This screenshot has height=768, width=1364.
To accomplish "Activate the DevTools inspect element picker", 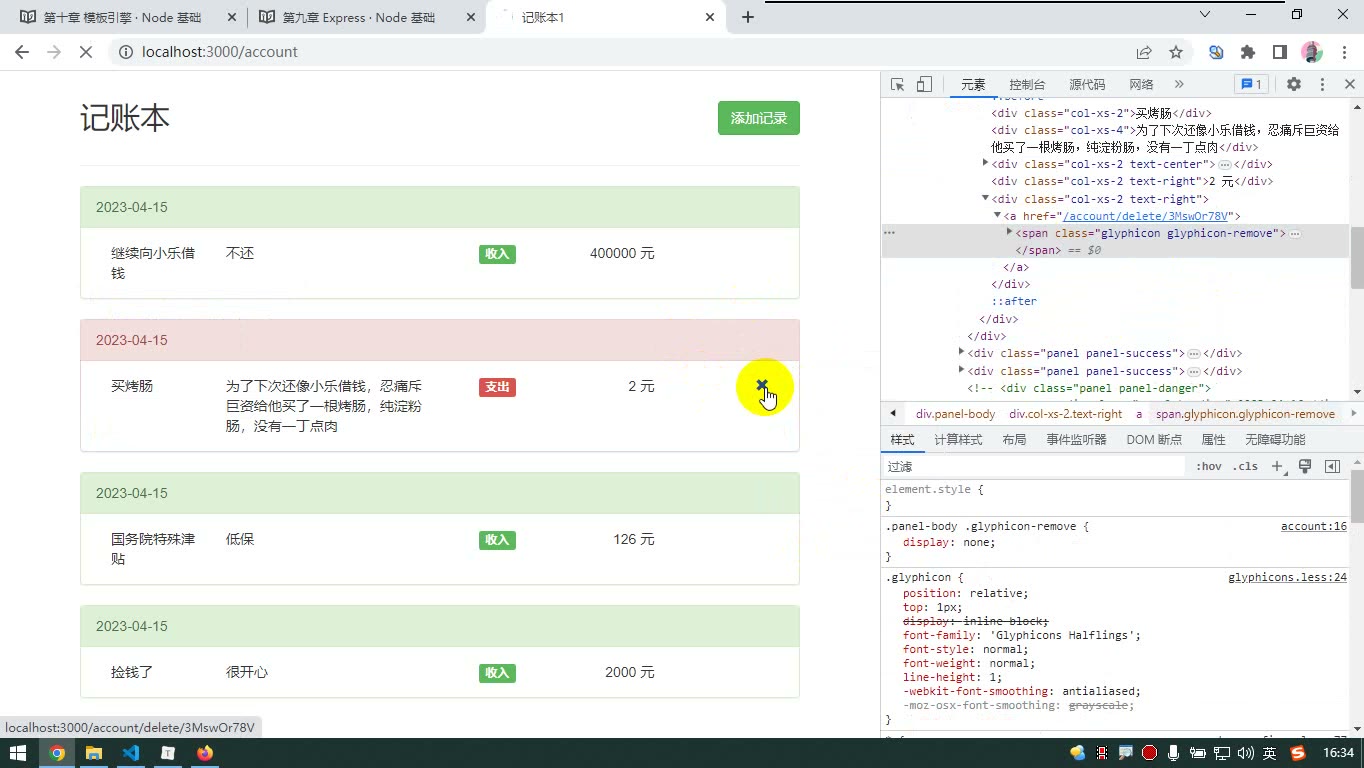I will pyautogui.click(x=897, y=85).
